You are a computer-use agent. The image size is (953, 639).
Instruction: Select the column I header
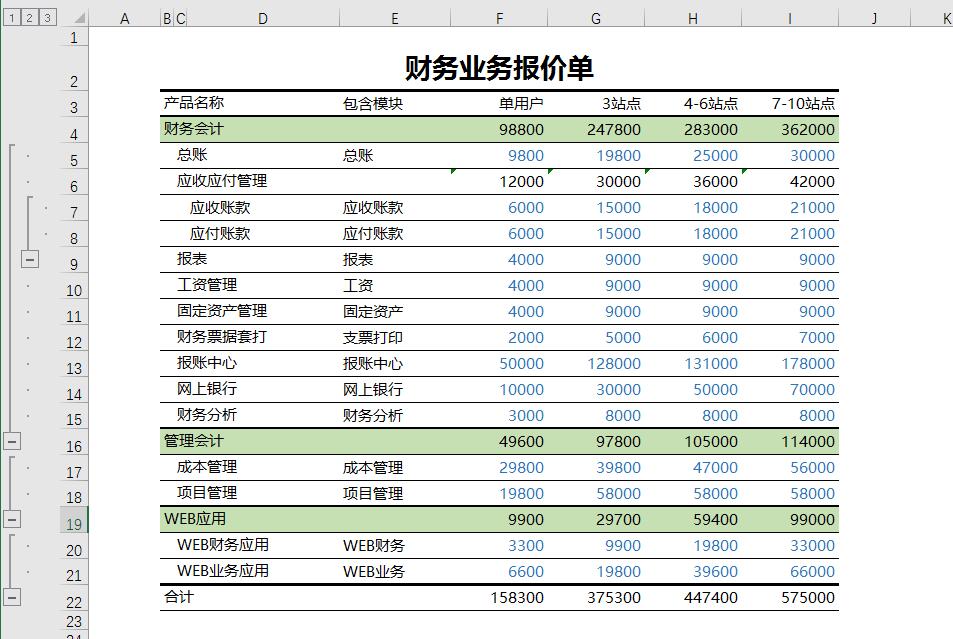(789, 17)
